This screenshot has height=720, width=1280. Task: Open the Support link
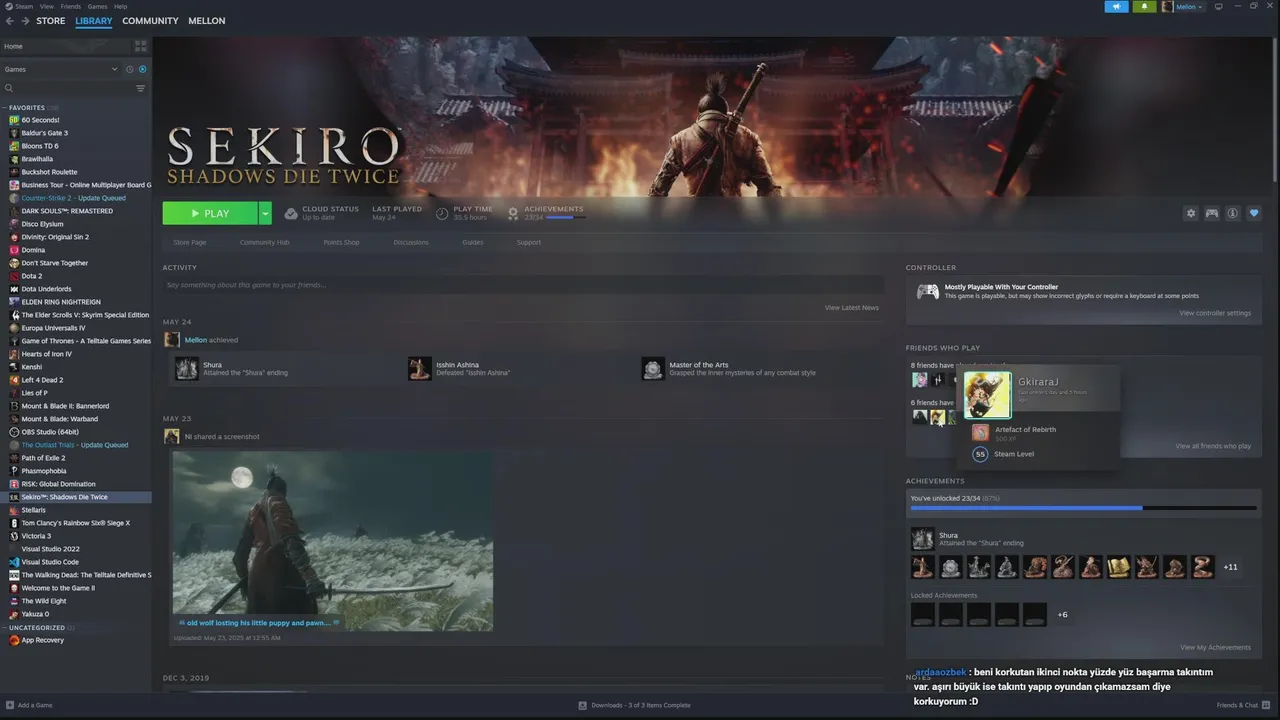point(529,242)
